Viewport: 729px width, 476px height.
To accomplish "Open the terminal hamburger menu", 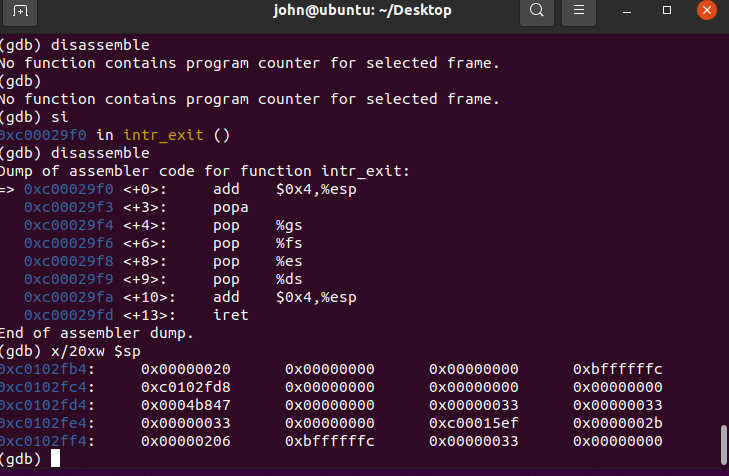I will (x=577, y=11).
